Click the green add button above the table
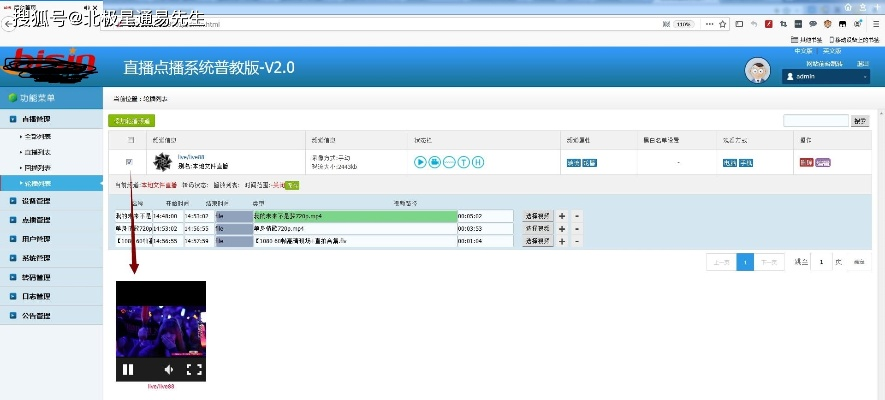The height and width of the screenshot is (400, 885). 131,120
